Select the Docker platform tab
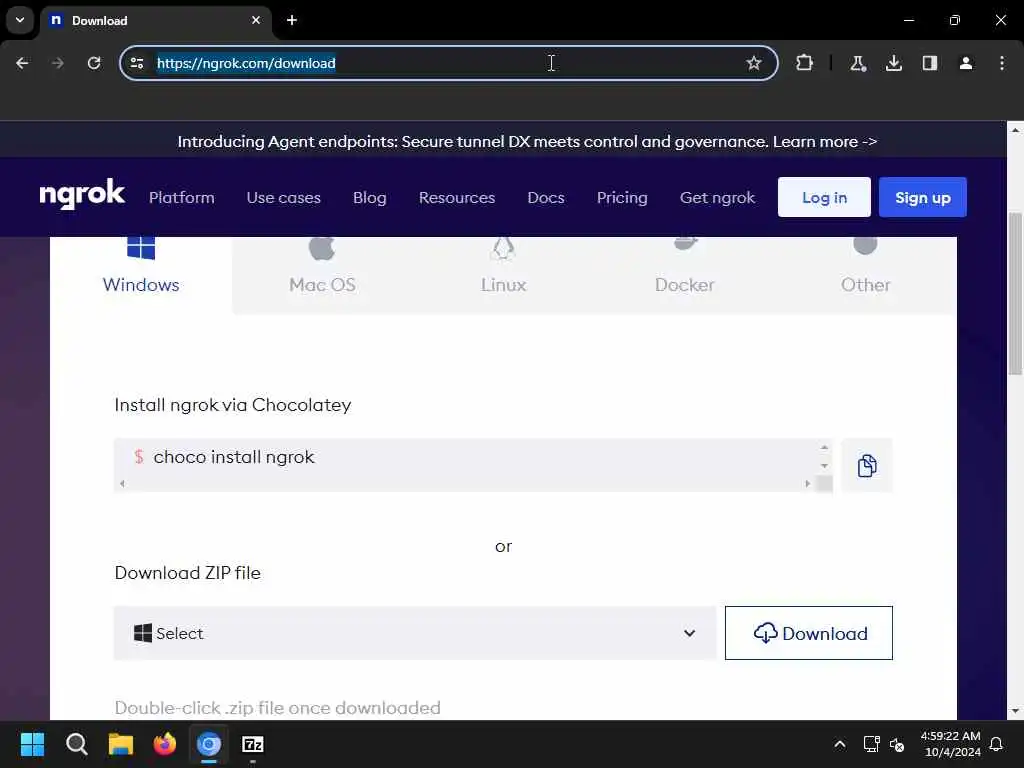The width and height of the screenshot is (1024, 768). pos(684,275)
